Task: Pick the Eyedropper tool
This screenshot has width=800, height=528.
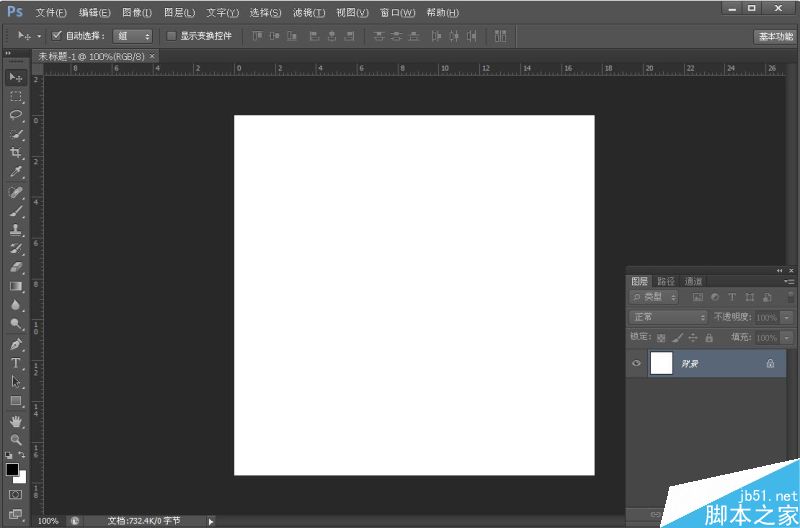Action: click(x=16, y=172)
